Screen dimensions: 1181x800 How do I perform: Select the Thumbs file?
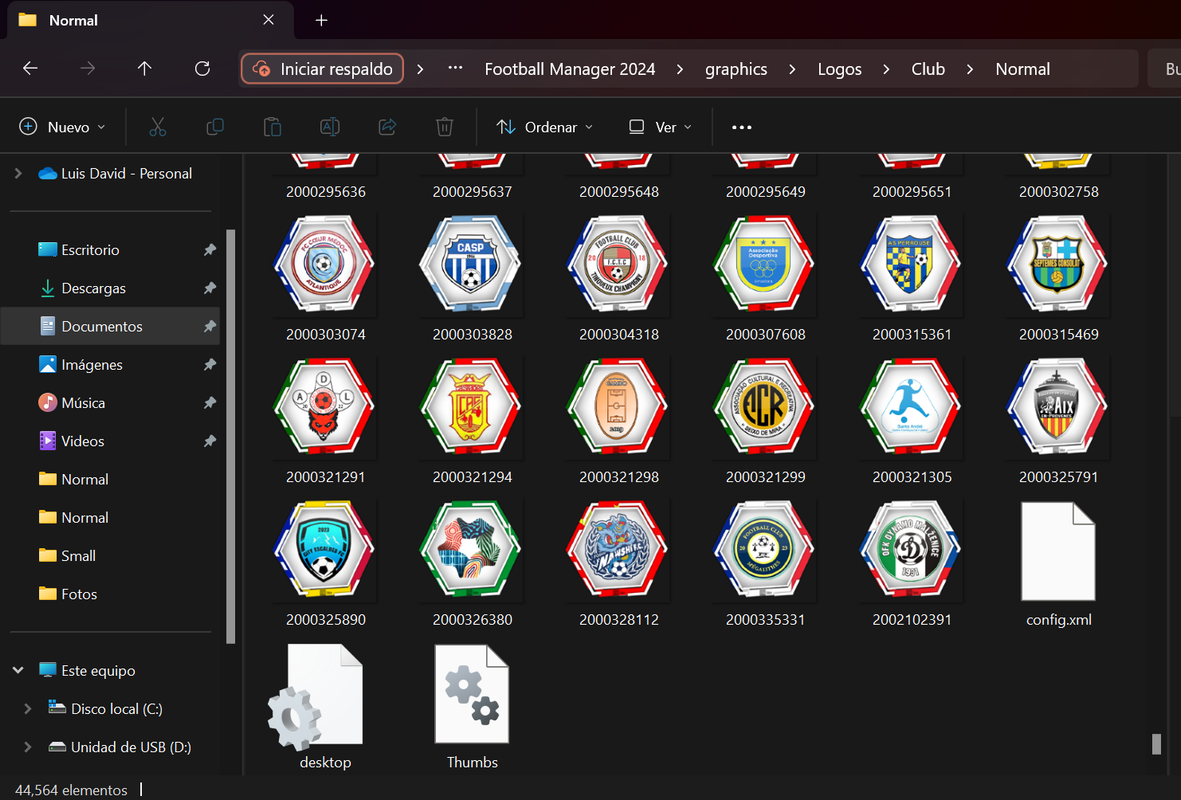click(472, 706)
